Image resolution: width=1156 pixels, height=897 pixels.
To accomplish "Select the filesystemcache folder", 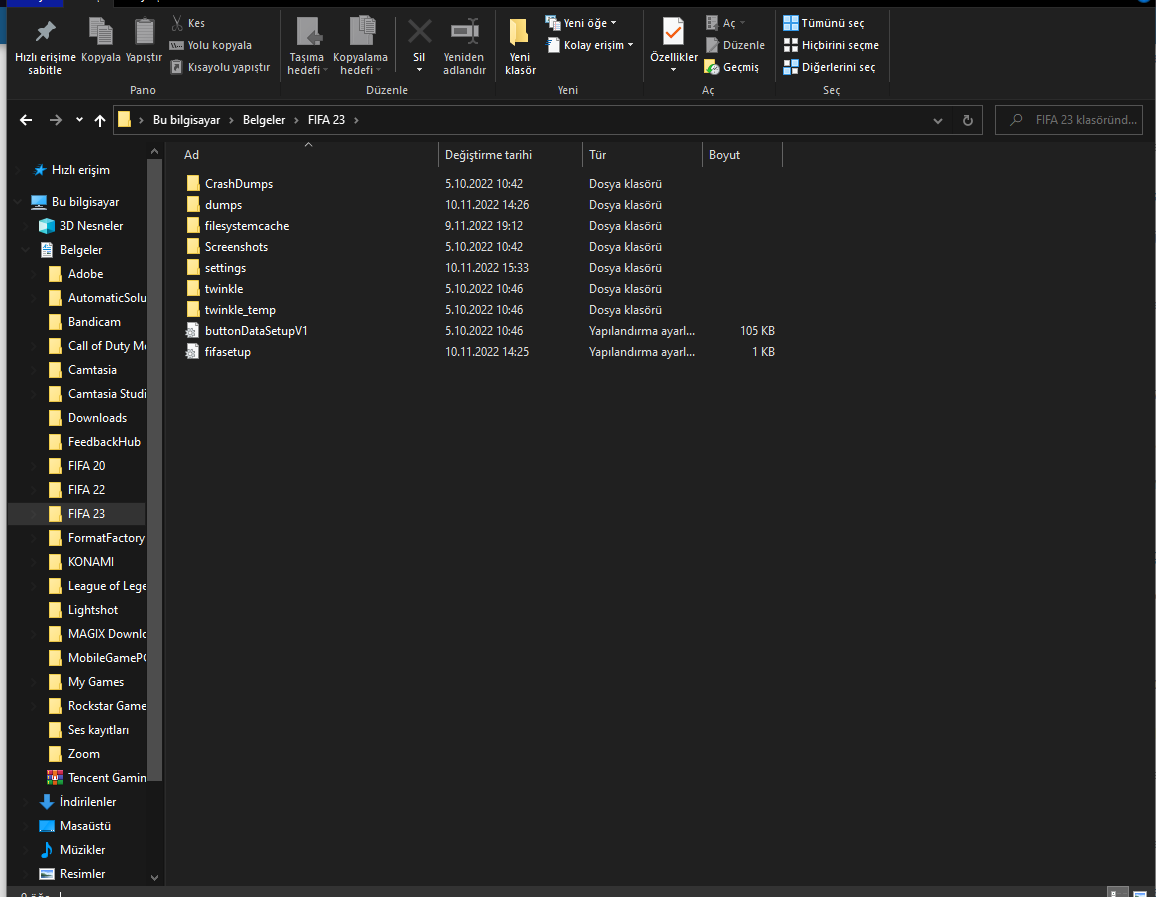I will coord(247,226).
